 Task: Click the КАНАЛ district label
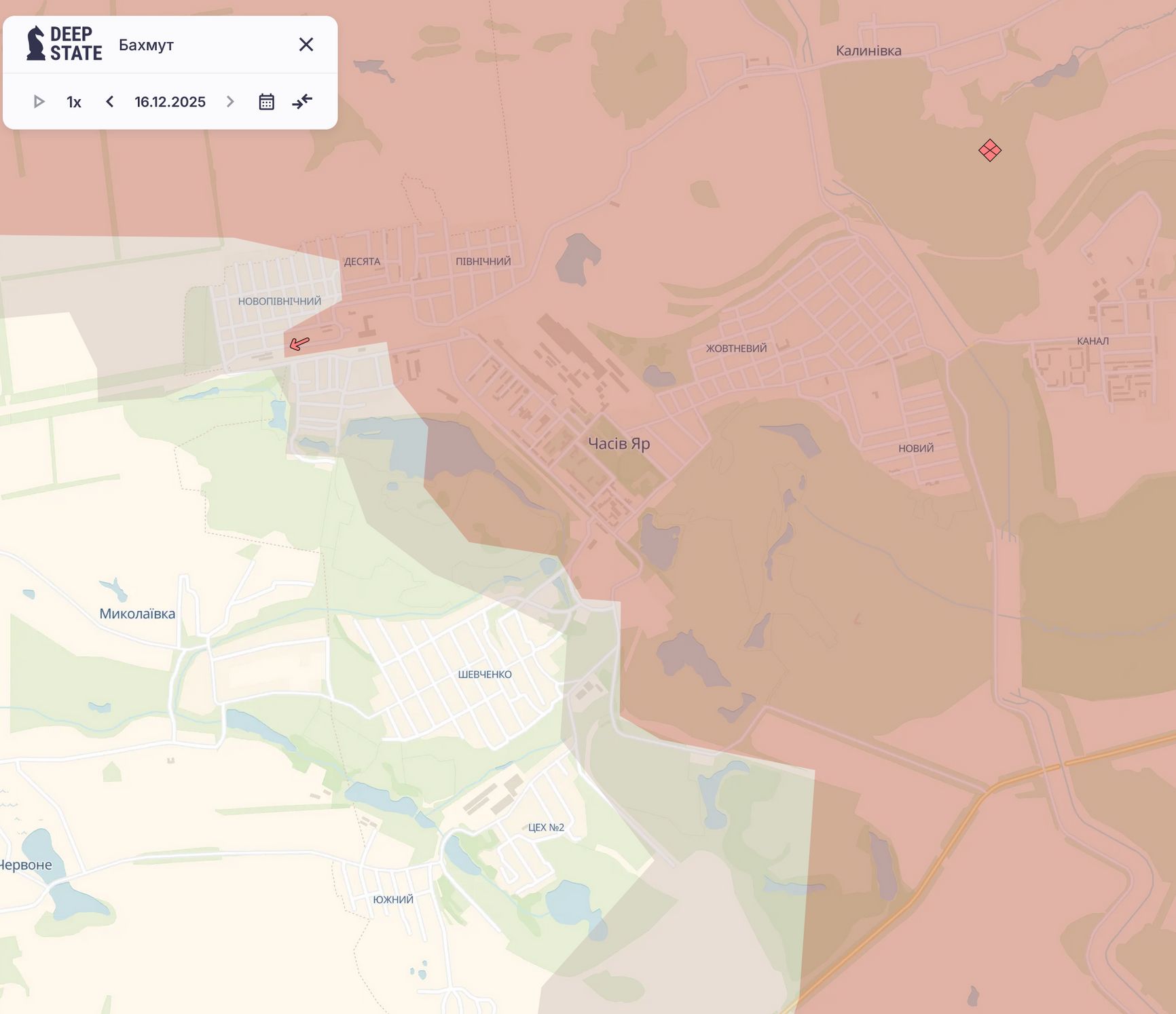1092,341
